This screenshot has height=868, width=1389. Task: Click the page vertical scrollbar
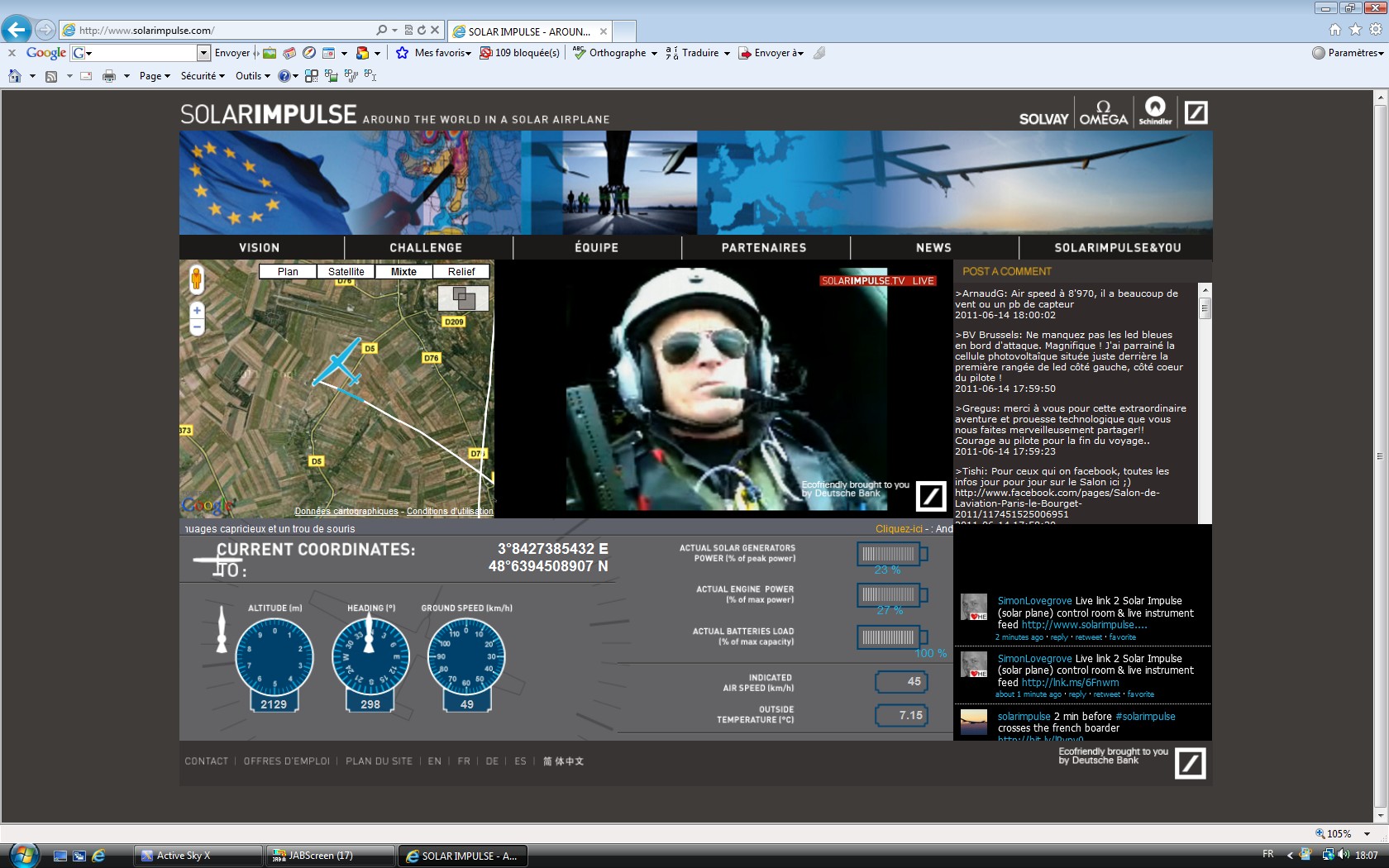[1380, 455]
